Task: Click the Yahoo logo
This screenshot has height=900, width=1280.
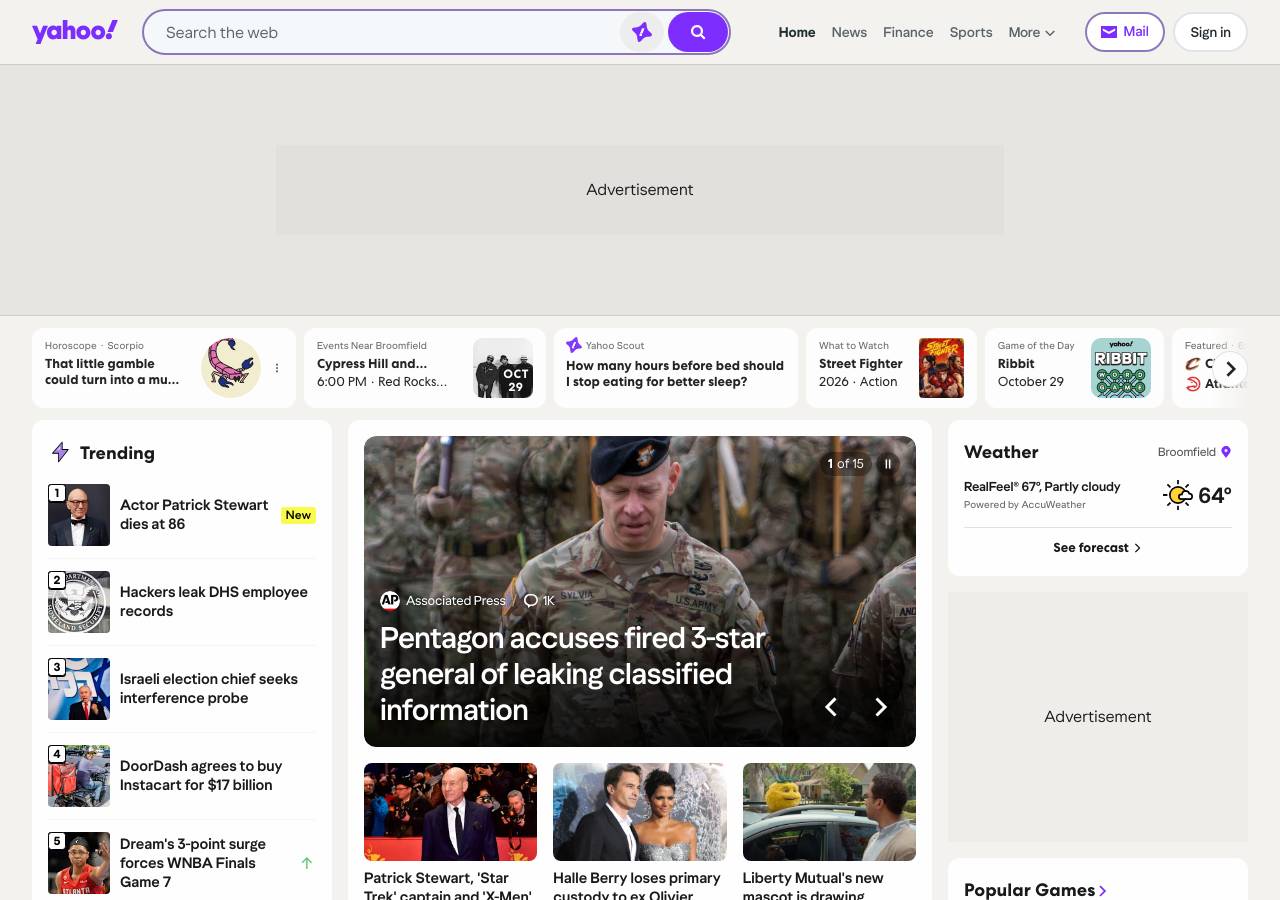Action: [75, 32]
